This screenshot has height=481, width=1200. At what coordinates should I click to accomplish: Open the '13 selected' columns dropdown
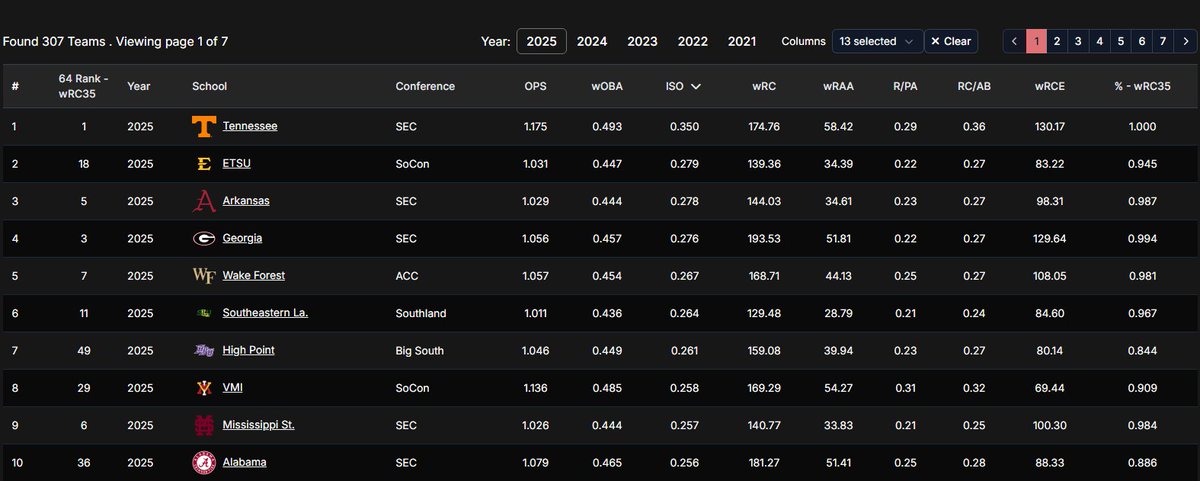pyautogui.click(x=877, y=41)
